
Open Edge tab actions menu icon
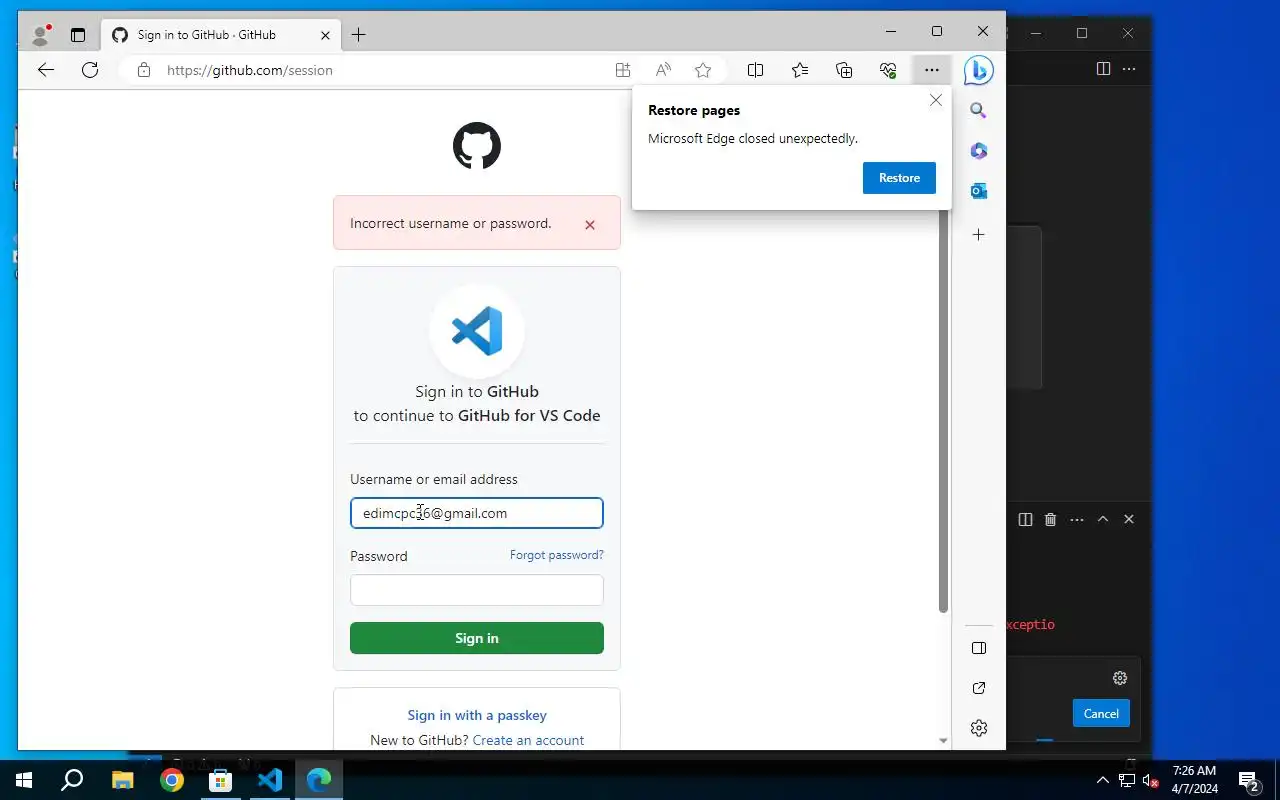[x=78, y=35]
